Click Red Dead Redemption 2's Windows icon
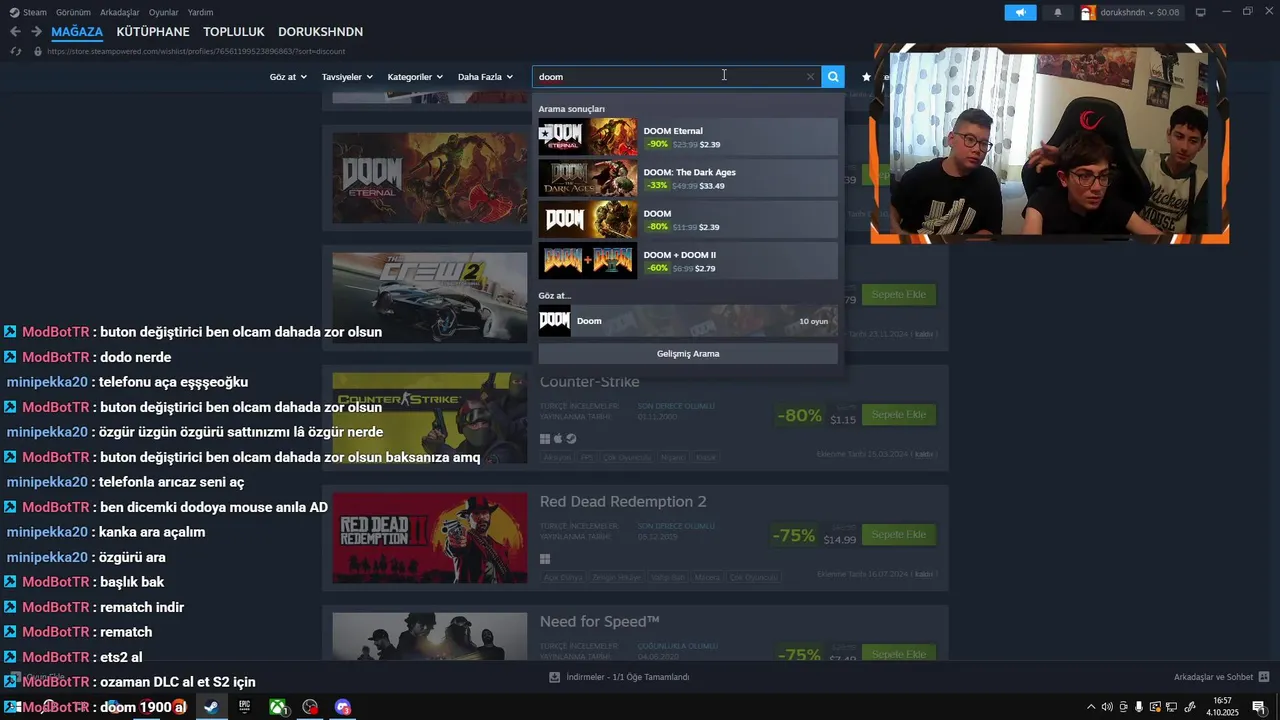 [x=545, y=558]
